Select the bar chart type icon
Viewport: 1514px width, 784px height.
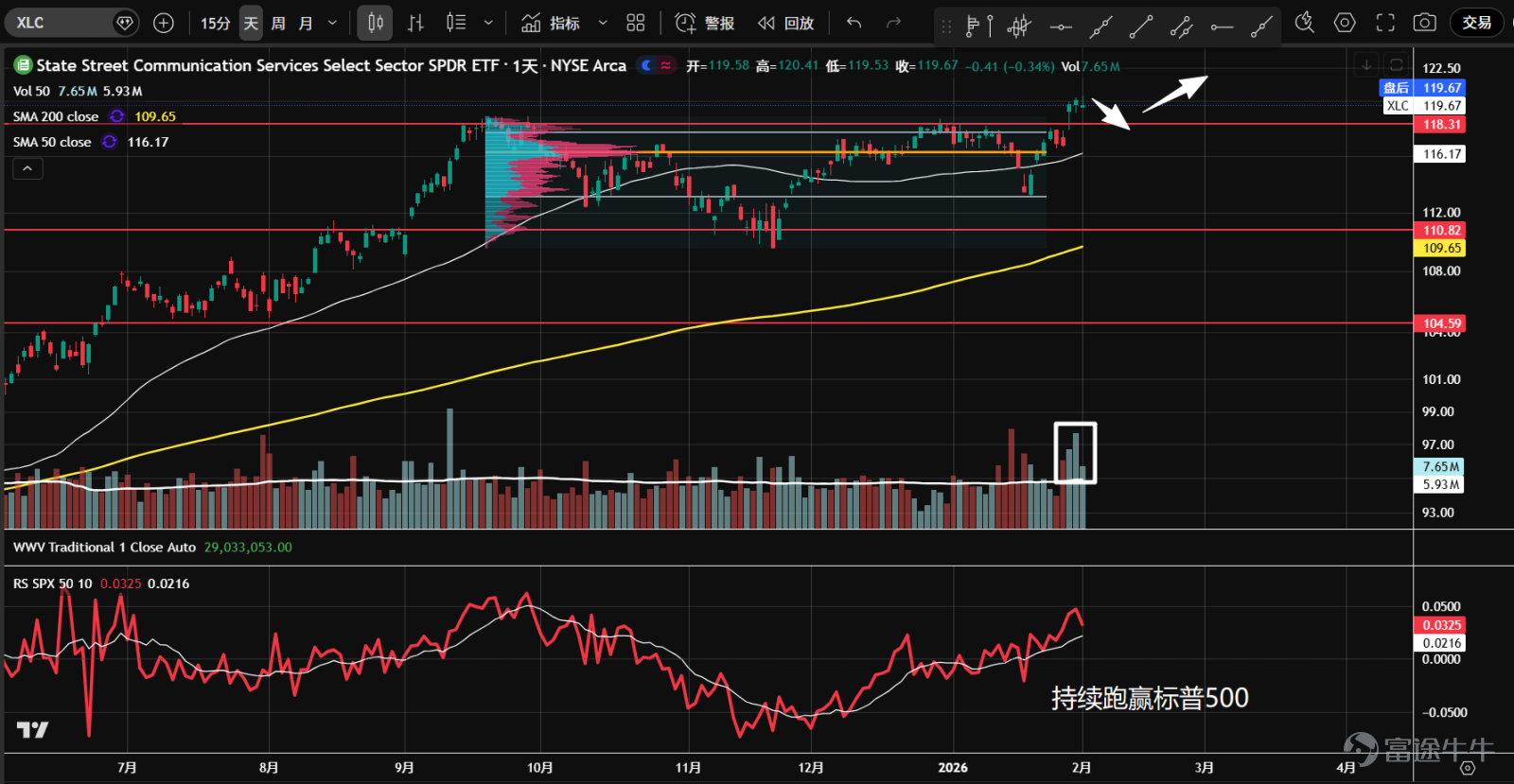tap(415, 23)
